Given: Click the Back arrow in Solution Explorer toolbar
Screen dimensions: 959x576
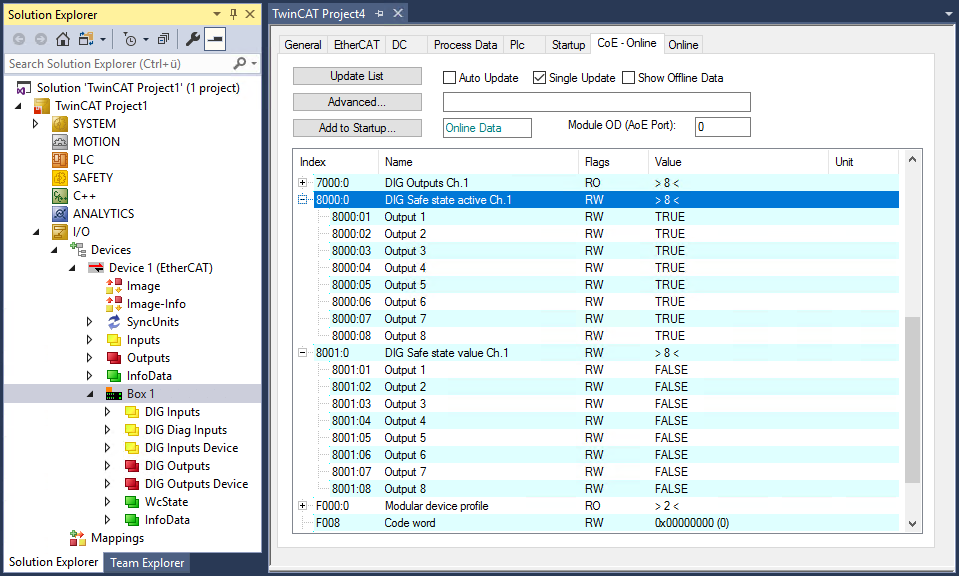Looking at the screenshot, I should point(19,39).
